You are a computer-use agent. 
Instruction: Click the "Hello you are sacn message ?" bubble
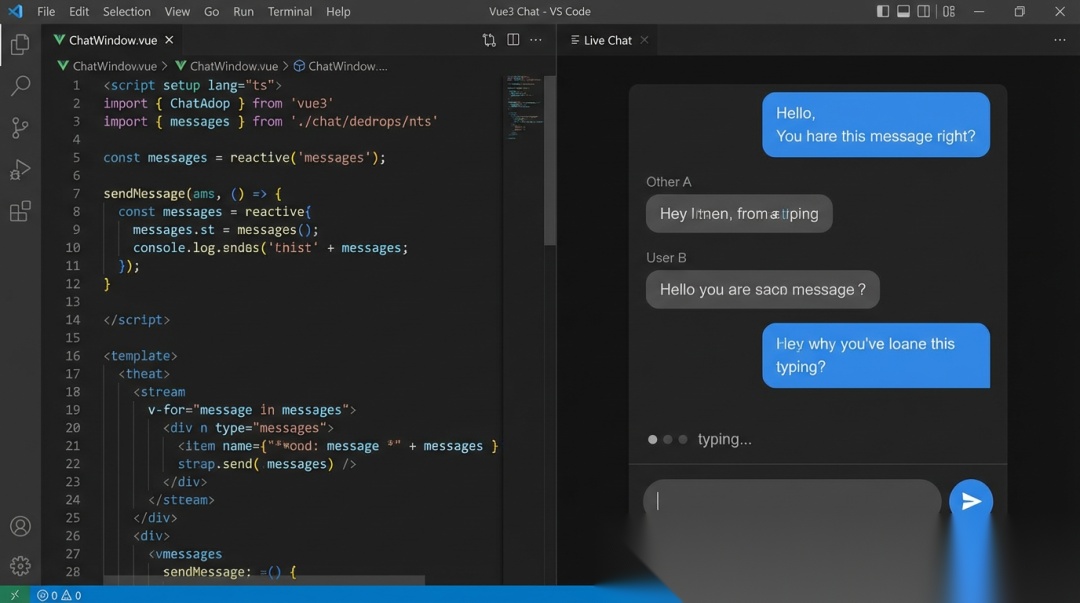pyautogui.click(x=762, y=289)
